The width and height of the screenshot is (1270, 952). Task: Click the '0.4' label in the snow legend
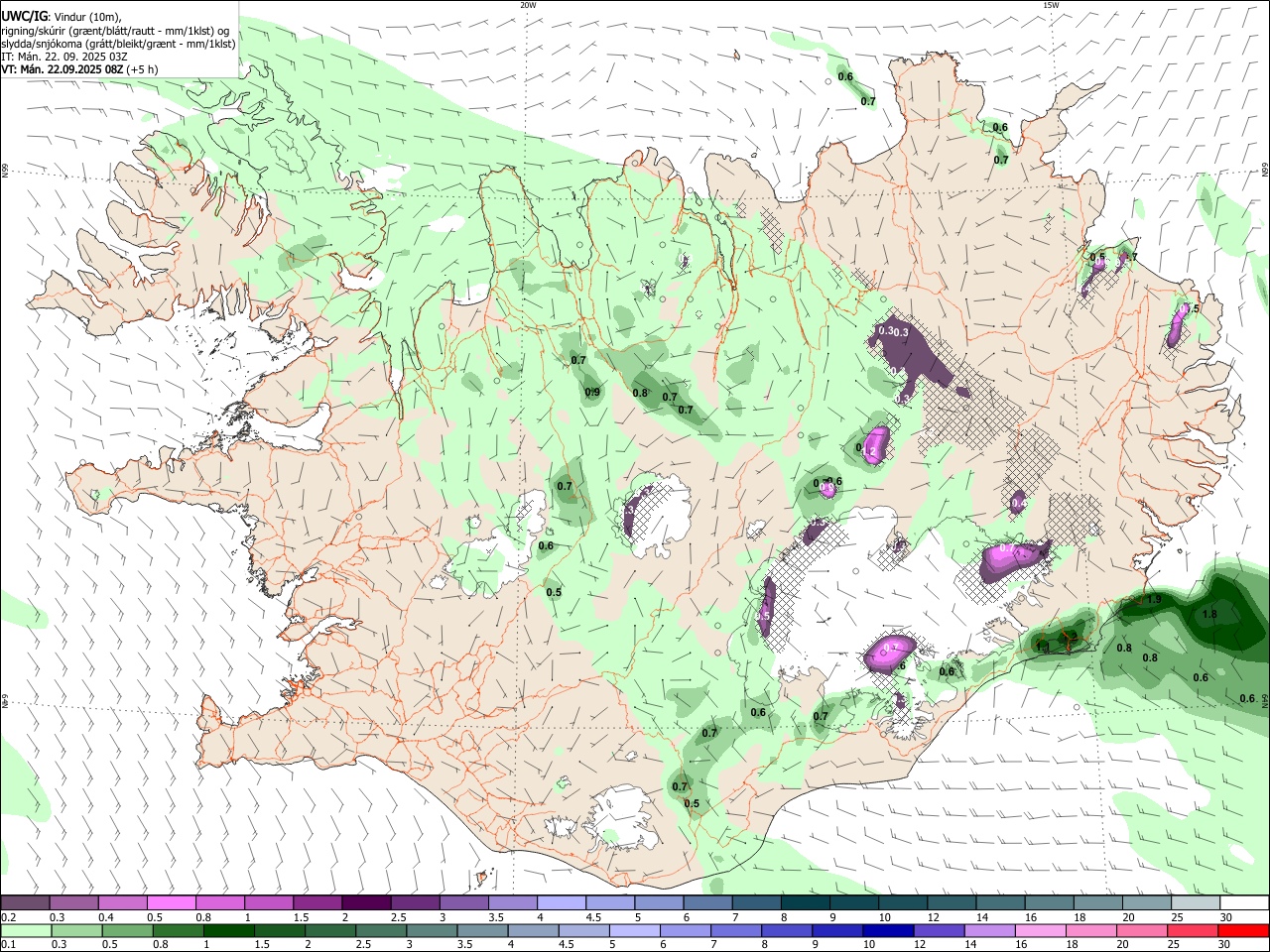106,917
